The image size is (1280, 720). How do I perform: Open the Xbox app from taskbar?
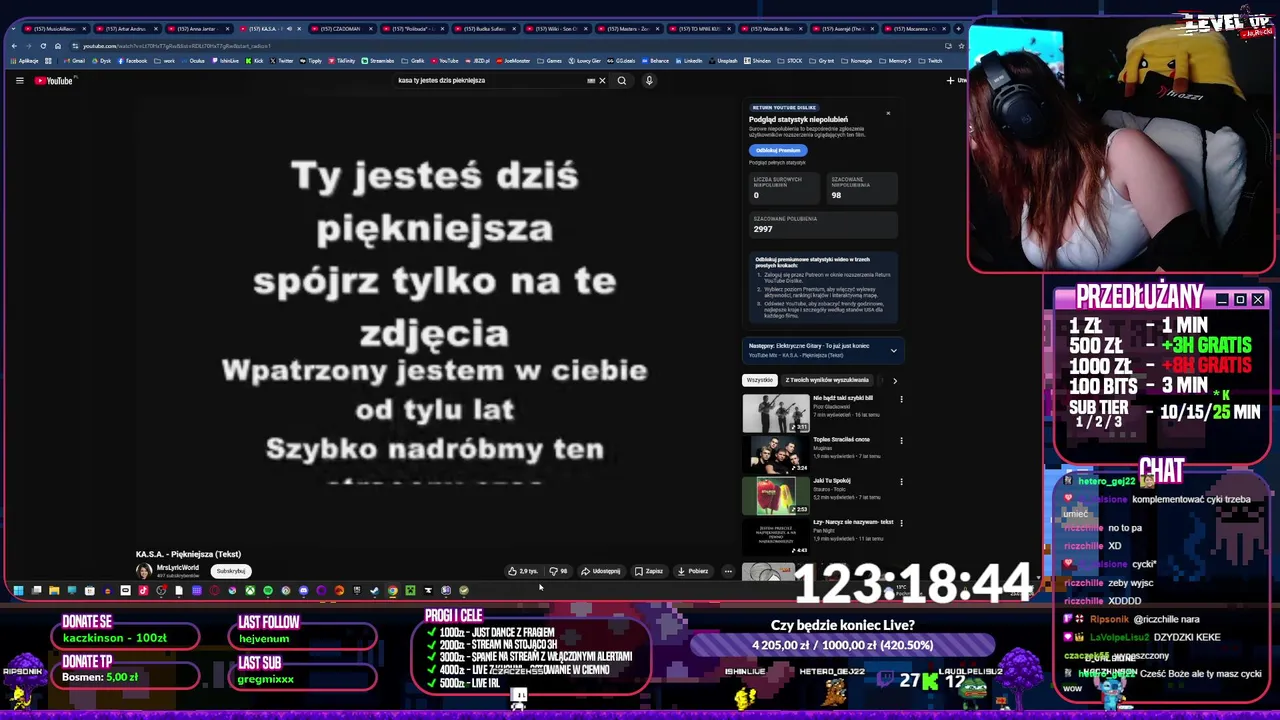[x=250, y=590]
